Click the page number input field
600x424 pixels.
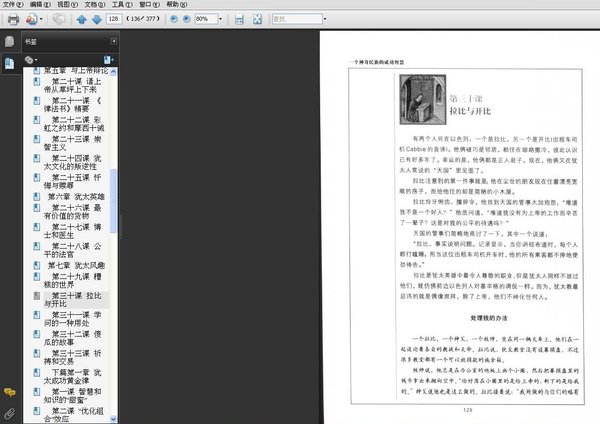[x=114, y=19]
